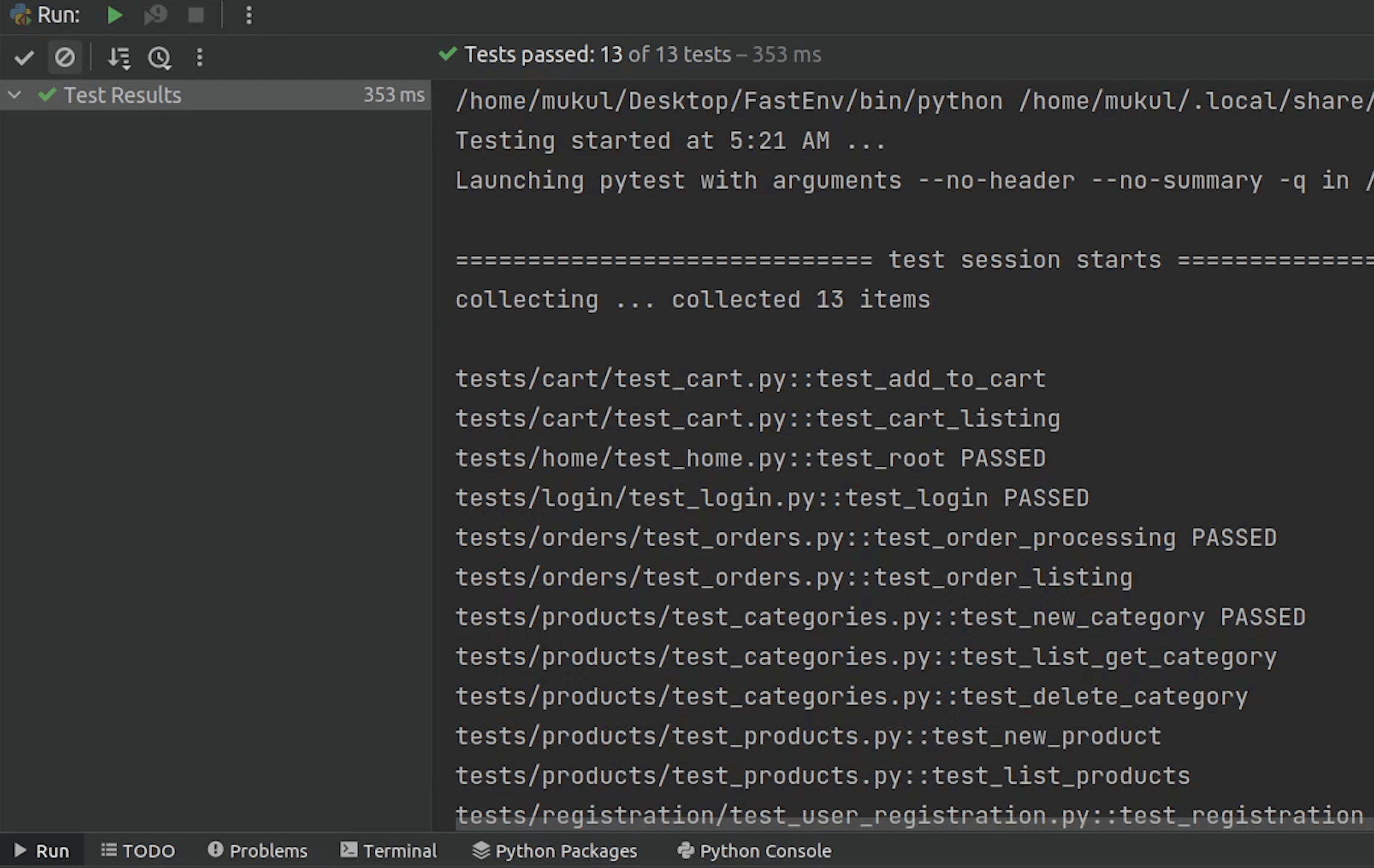The height and width of the screenshot is (868, 1374).
Task: Expand tests/cart/test_cart.py tree node
Action: 14,95
